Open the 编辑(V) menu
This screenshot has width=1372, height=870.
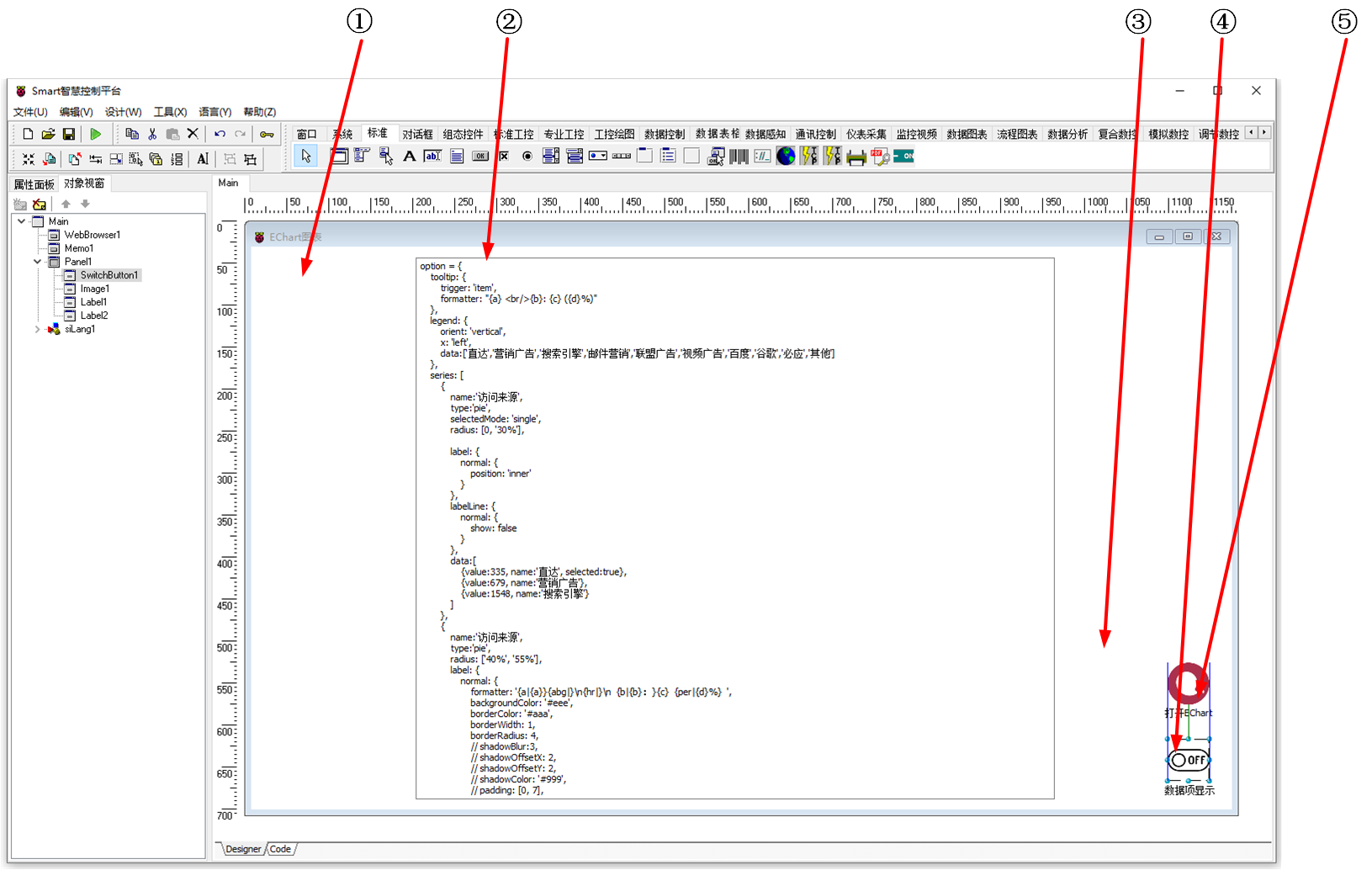pyautogui.click(x=76, y=112)
